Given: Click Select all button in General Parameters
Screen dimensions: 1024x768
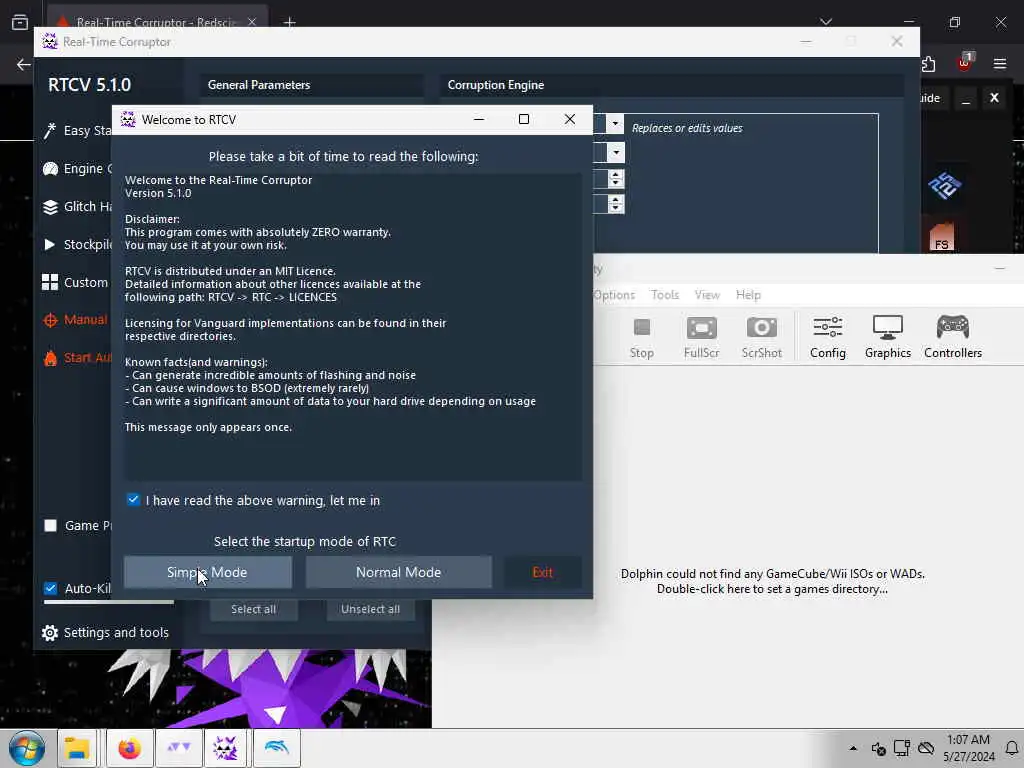Looking at the screenshot, I should point(253,609).
